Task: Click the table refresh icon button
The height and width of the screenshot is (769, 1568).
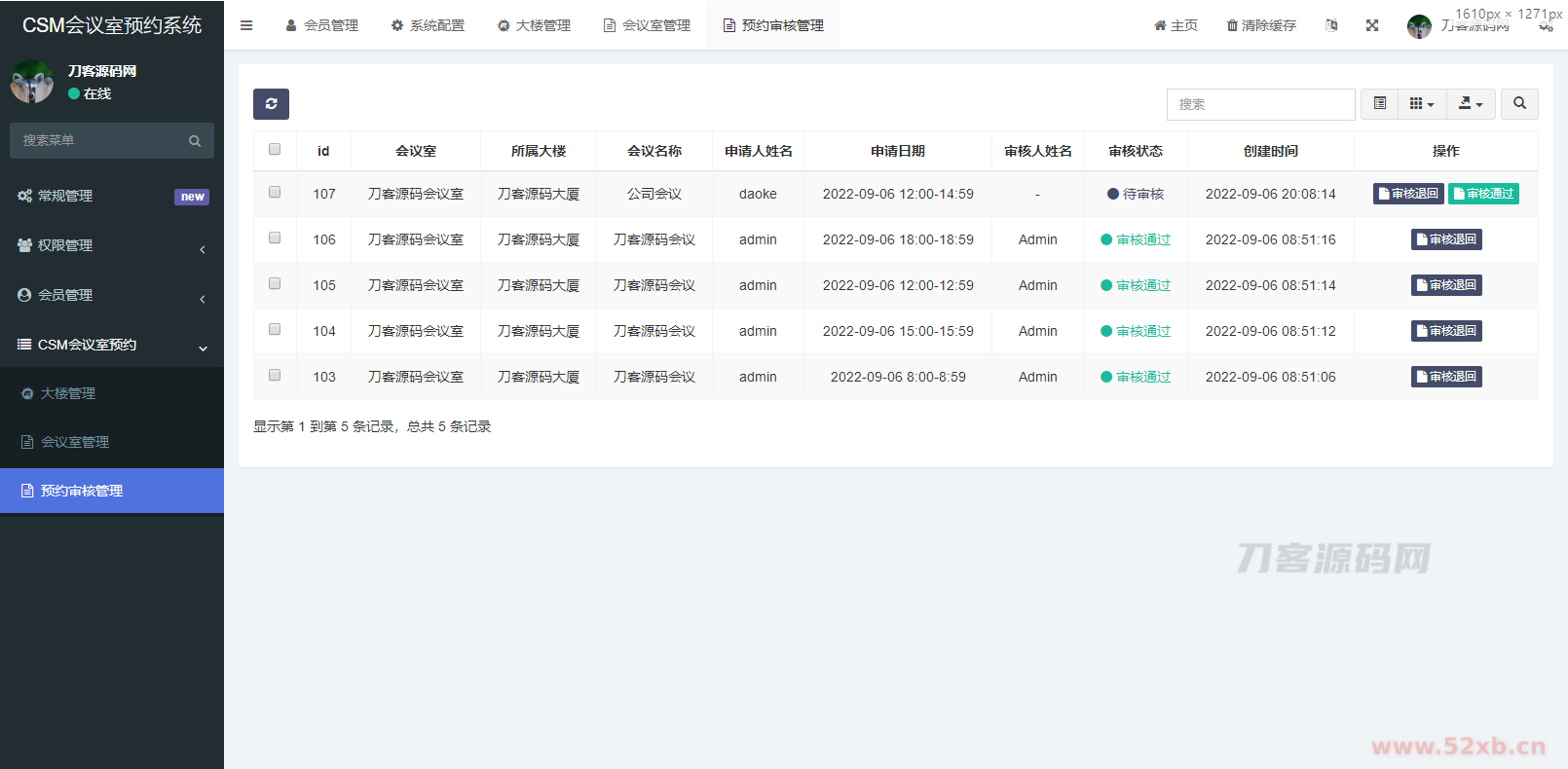Action: point(271,104)
